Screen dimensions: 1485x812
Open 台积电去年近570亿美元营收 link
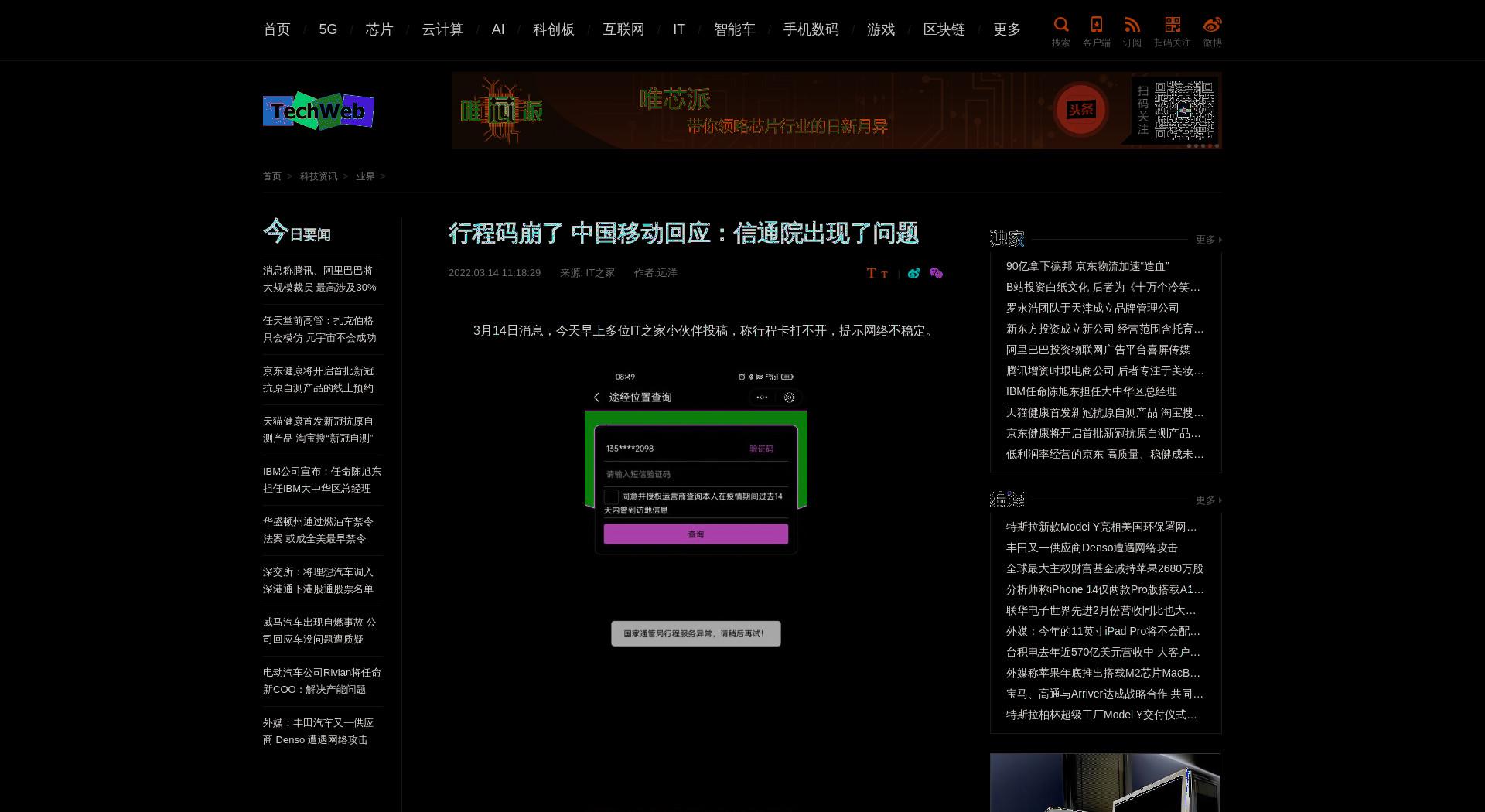(x=1104, y=652)
